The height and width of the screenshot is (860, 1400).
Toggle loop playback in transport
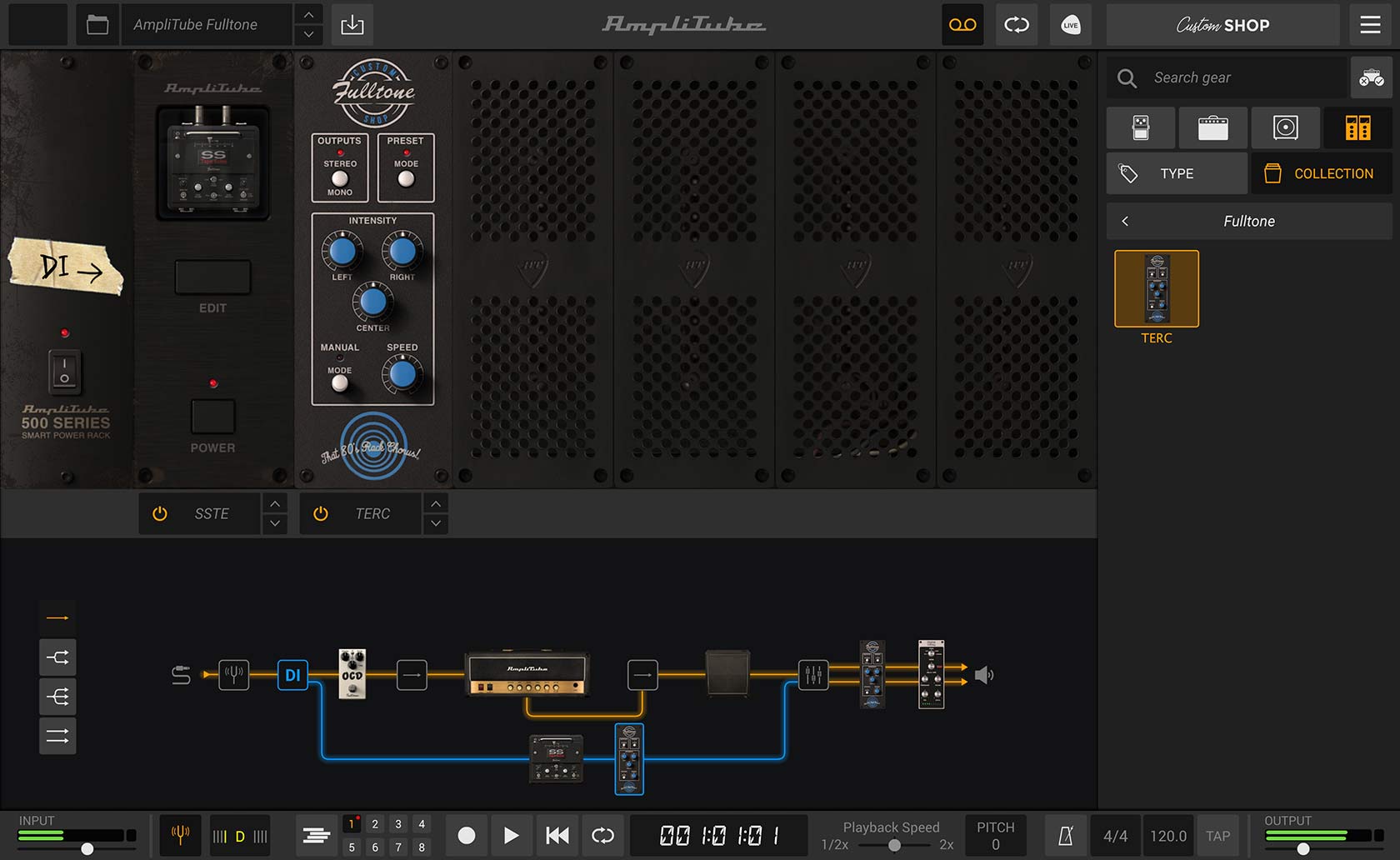(602, 835)
